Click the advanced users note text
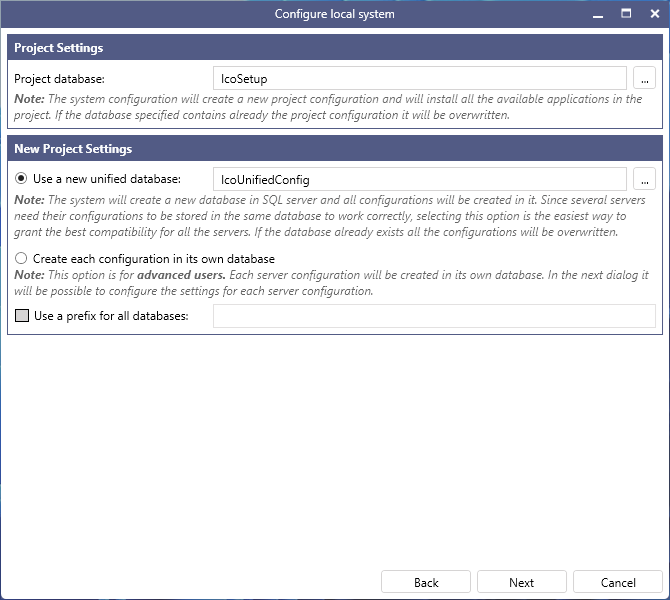Image resolution: width=670 pixels, height=600 pixels. click(x=331, y=283)
